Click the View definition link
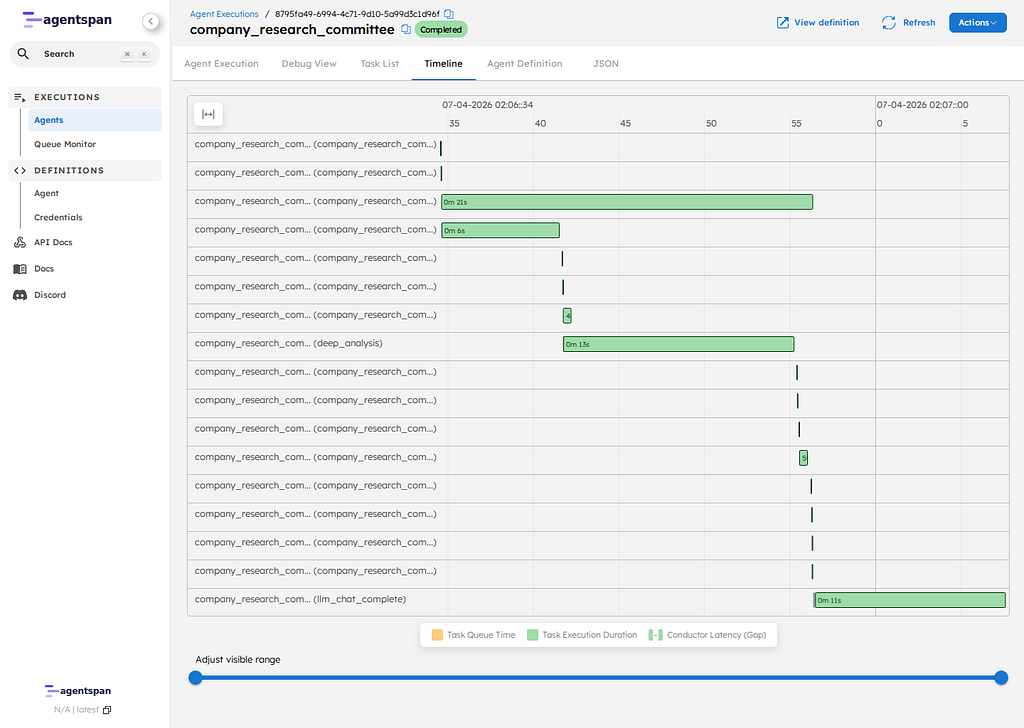The height and width of the screenshot is (728, 1024). click(x=818, y=22)
